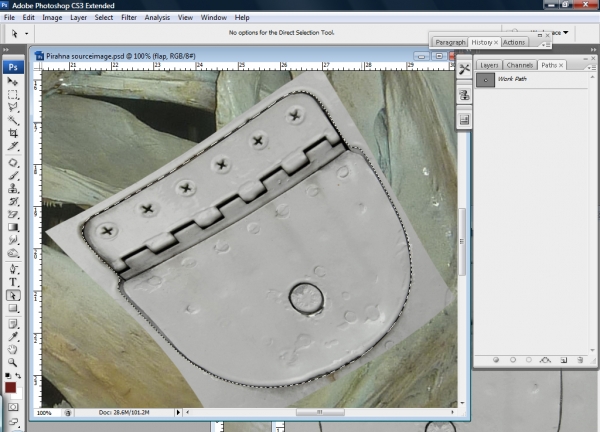Screen dimensions: 600x432
Task: Select the Eyedropper tool
Action: 13,337
